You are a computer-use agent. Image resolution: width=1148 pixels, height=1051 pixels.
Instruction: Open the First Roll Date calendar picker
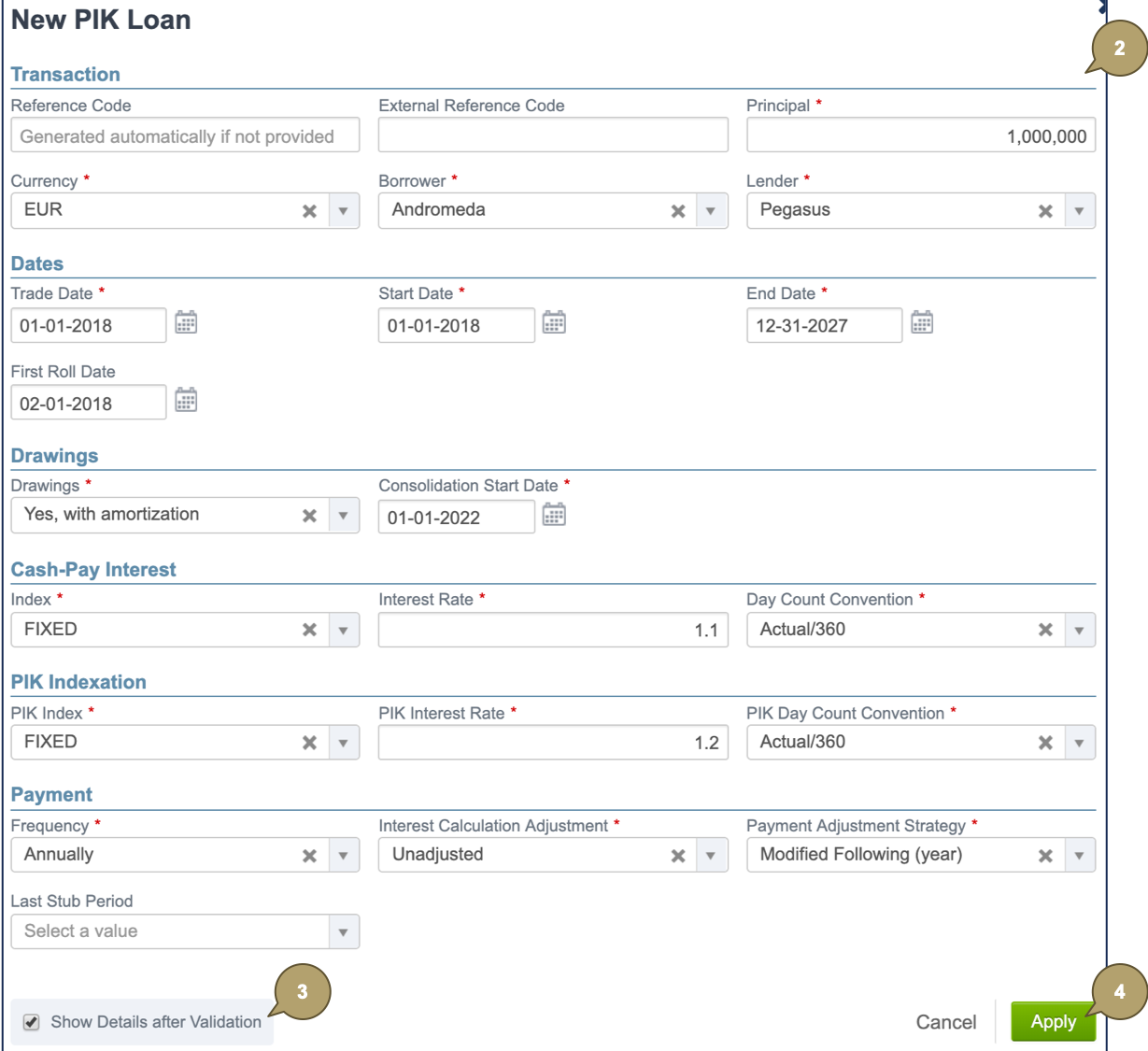[186, 402]
